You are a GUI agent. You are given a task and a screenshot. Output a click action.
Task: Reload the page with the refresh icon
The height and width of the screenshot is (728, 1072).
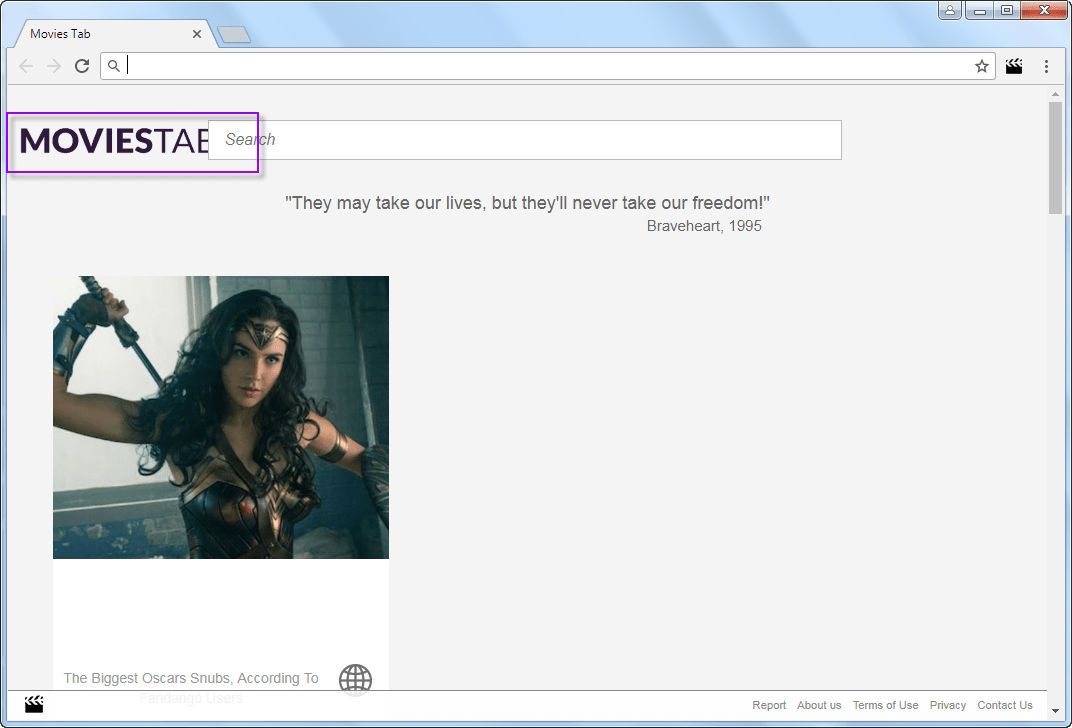[82, 66]
